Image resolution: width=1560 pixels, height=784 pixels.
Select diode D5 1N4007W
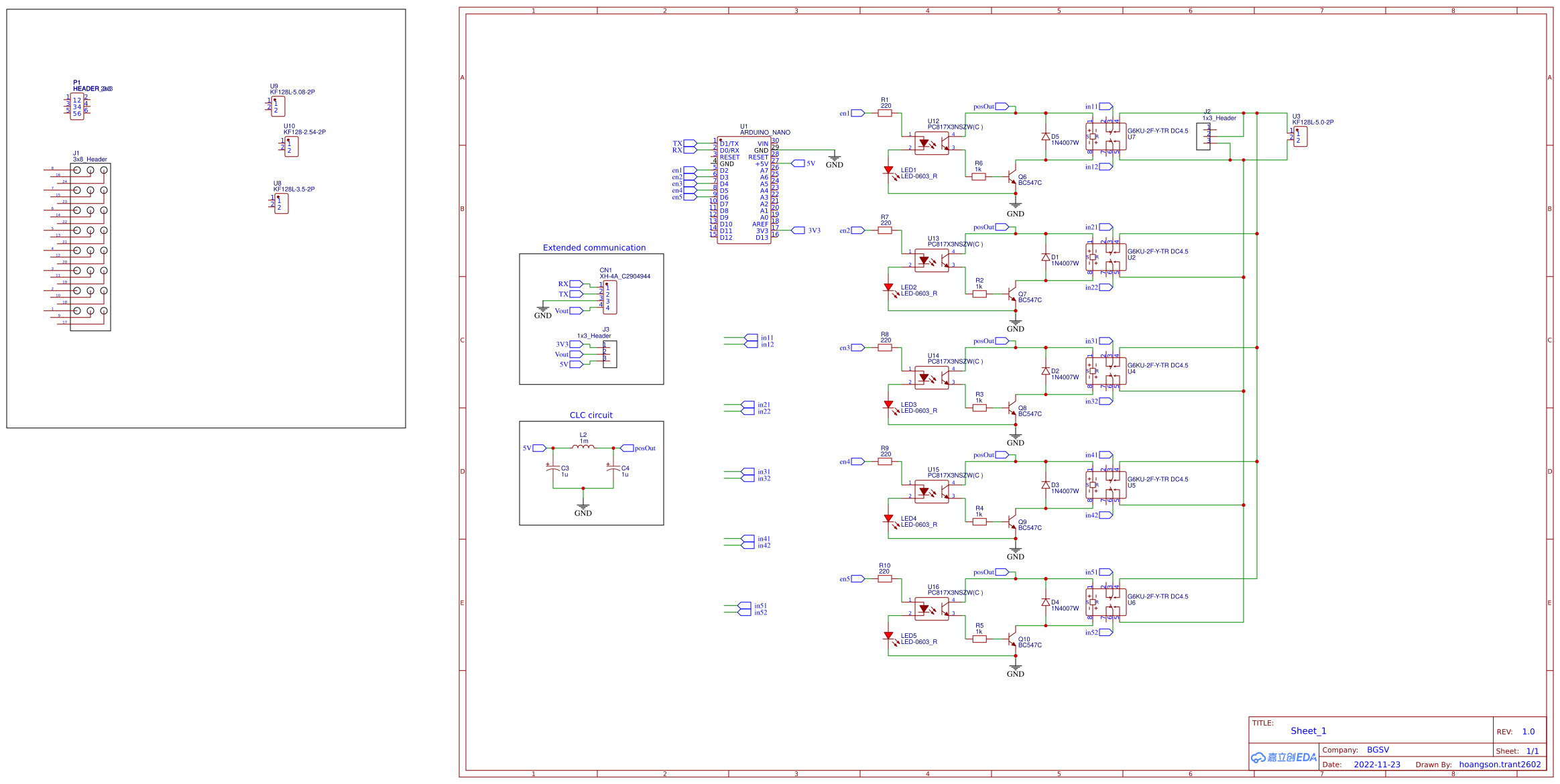pos(1046,137)
